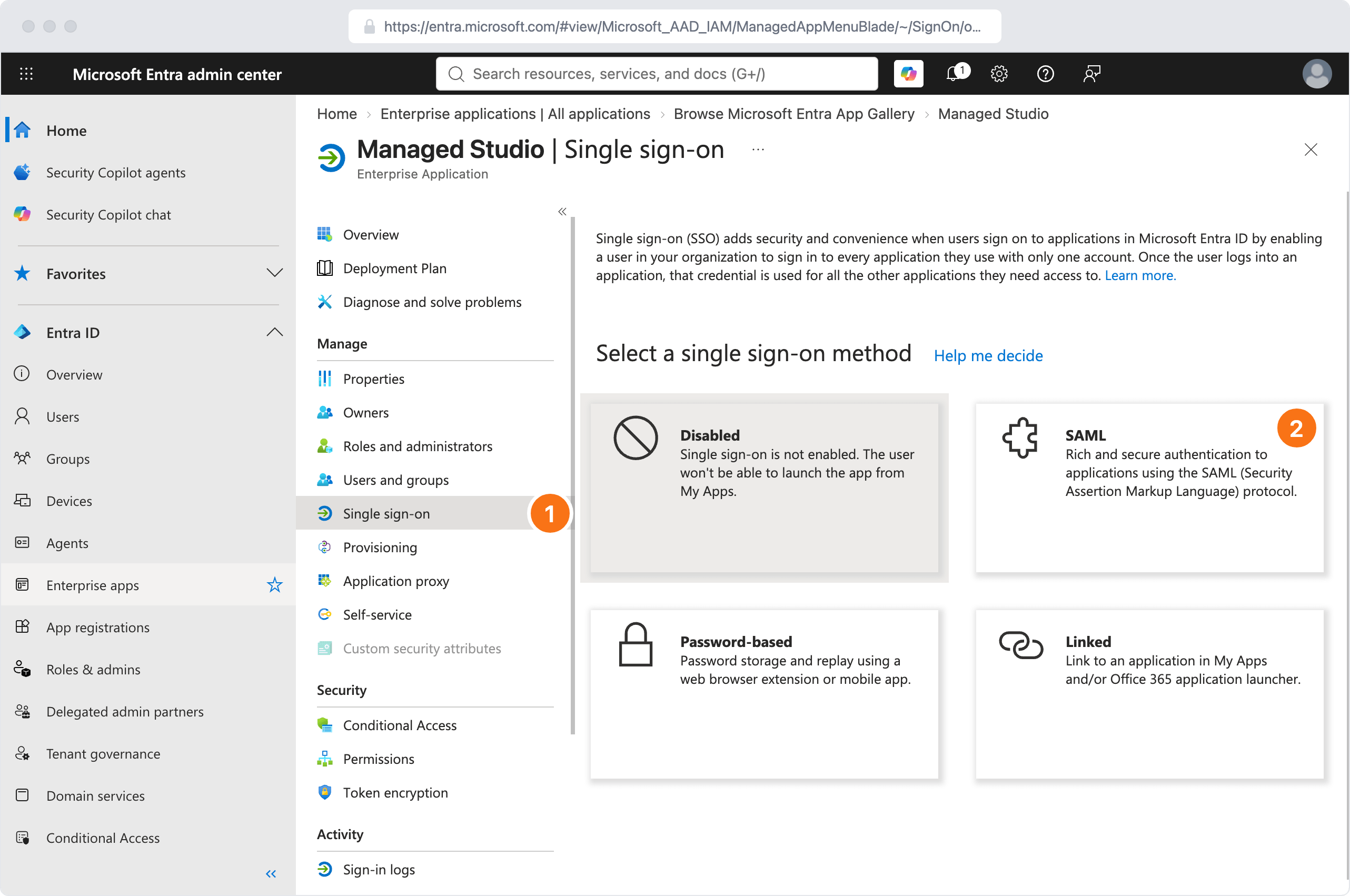Open the Learn more link
Viewport: 1350px width, 896px height.
pos(1140,275)
